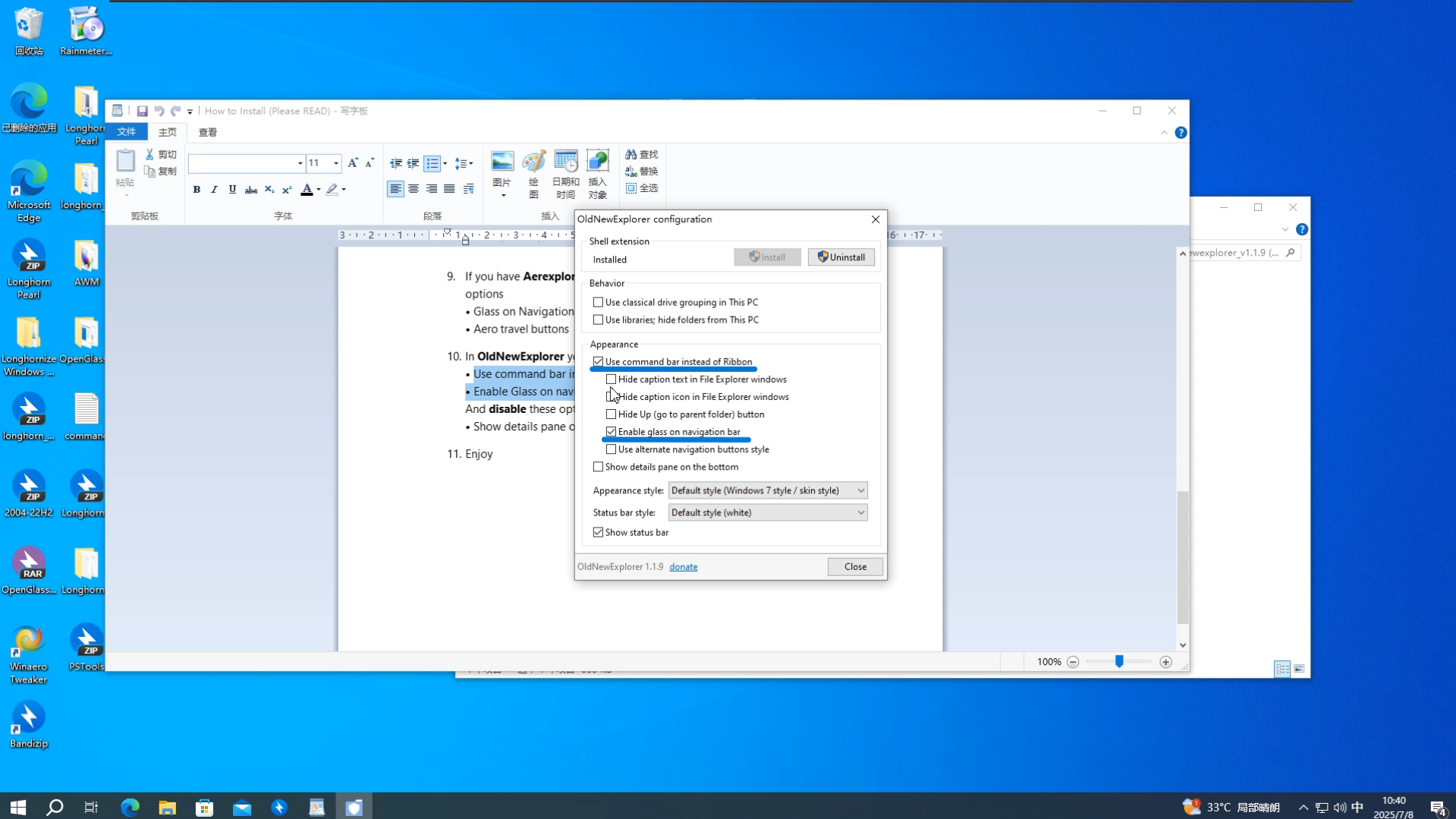Apply Superscript formatting in WordPad
1456x819 pixels.
[x=287, y=190]
